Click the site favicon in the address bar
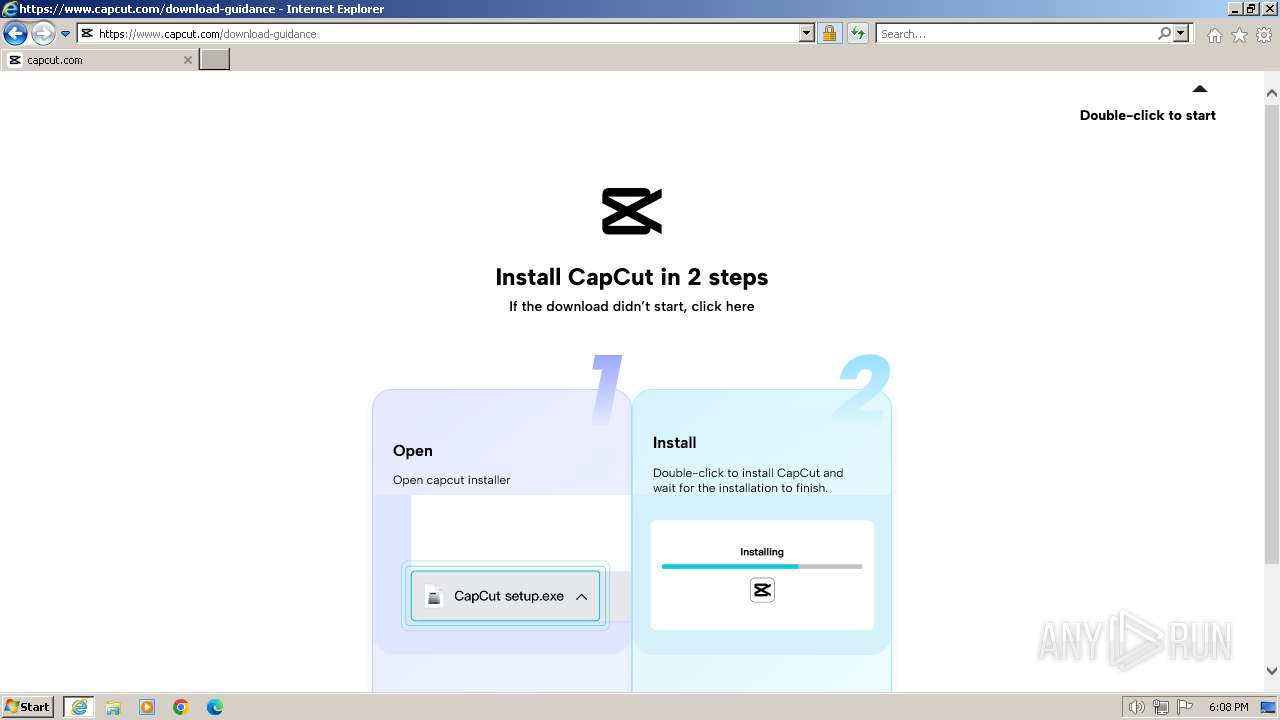 click(x=87, y=33)
